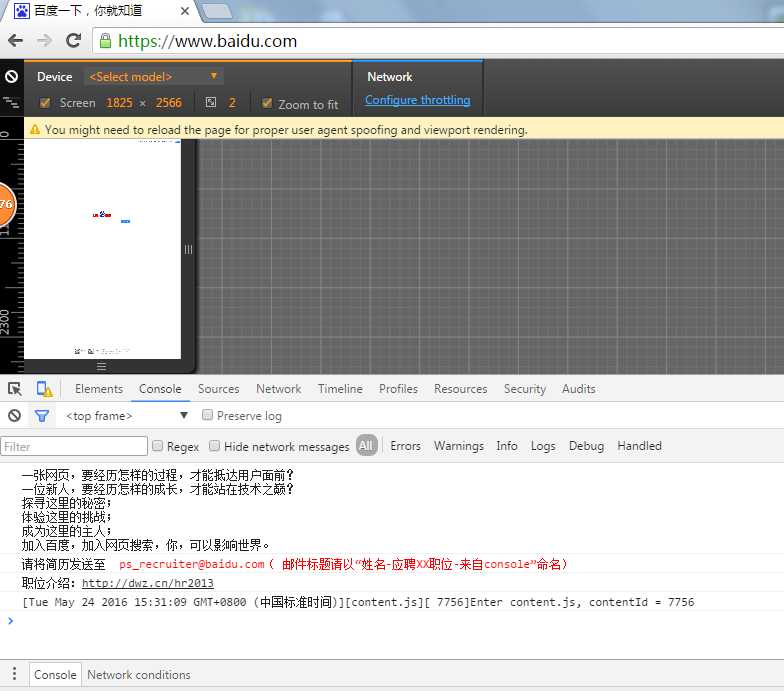The height and width of the screenshot is (691, 784).
Task: Click the console Filter text field
Action: 74,446
